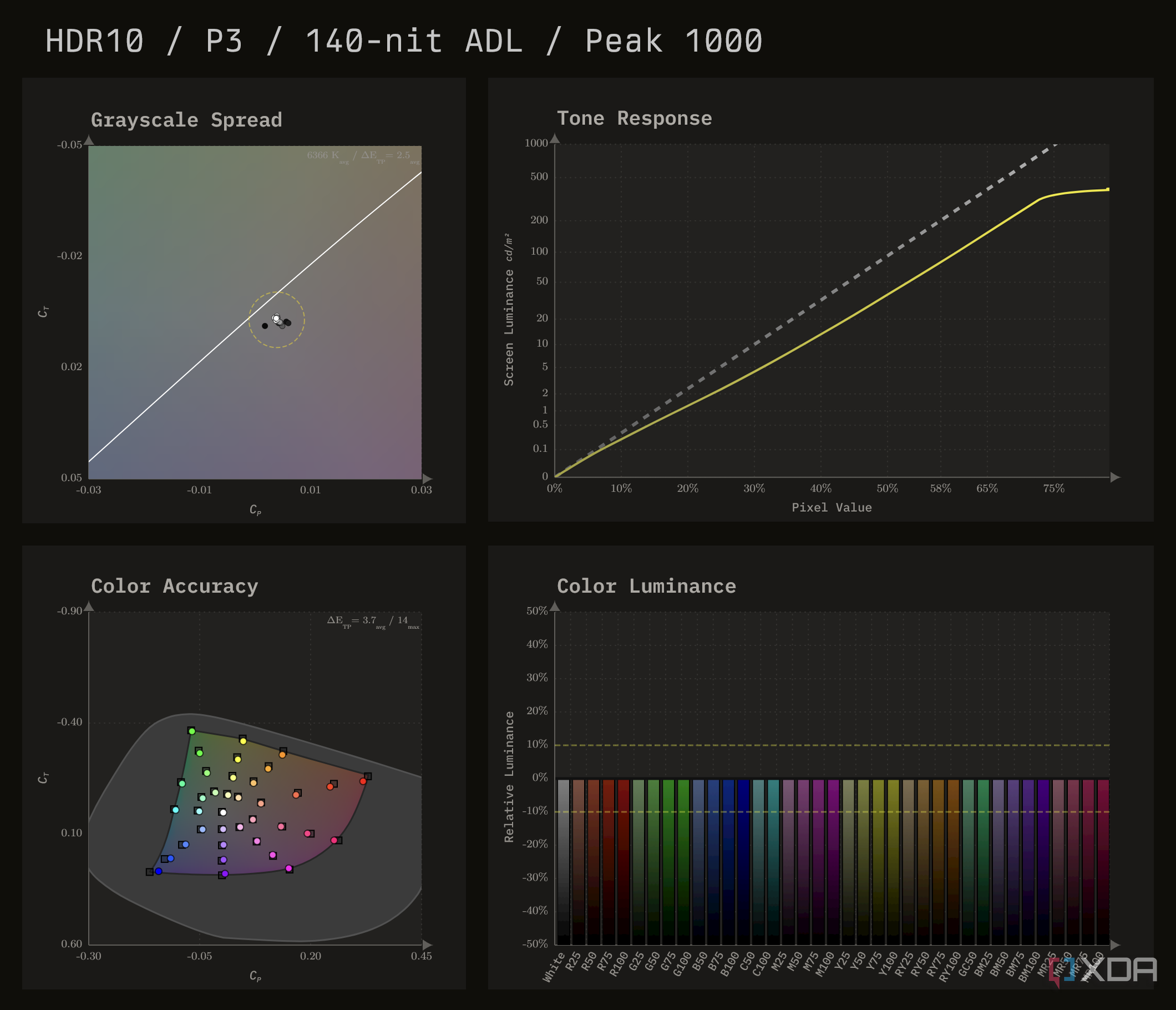Select the 'R100' bar label
The height and width of the screenshot is (1010, 1176).
click(x=619, y=964)
